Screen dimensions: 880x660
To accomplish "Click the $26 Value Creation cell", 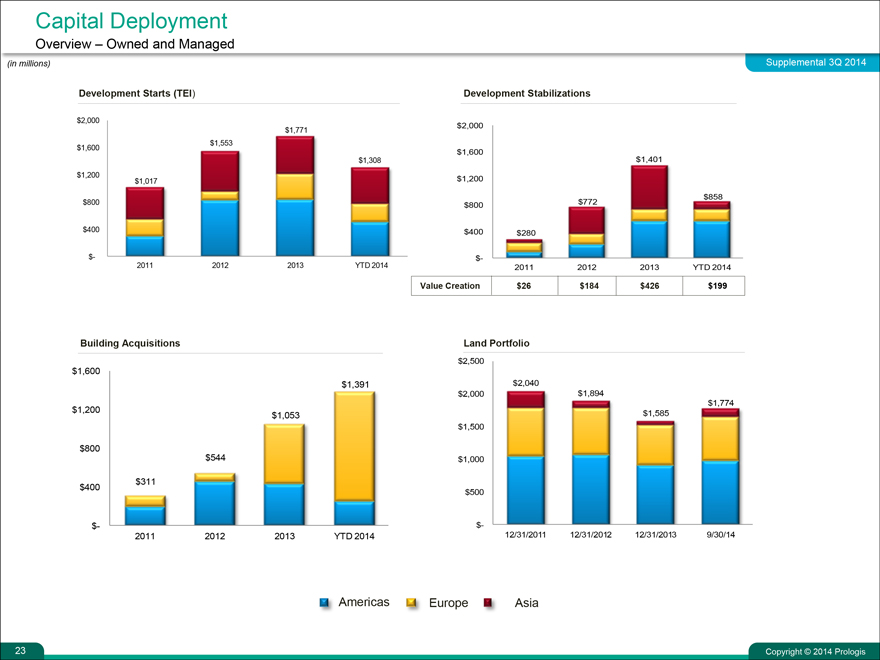I will (523, 286).
